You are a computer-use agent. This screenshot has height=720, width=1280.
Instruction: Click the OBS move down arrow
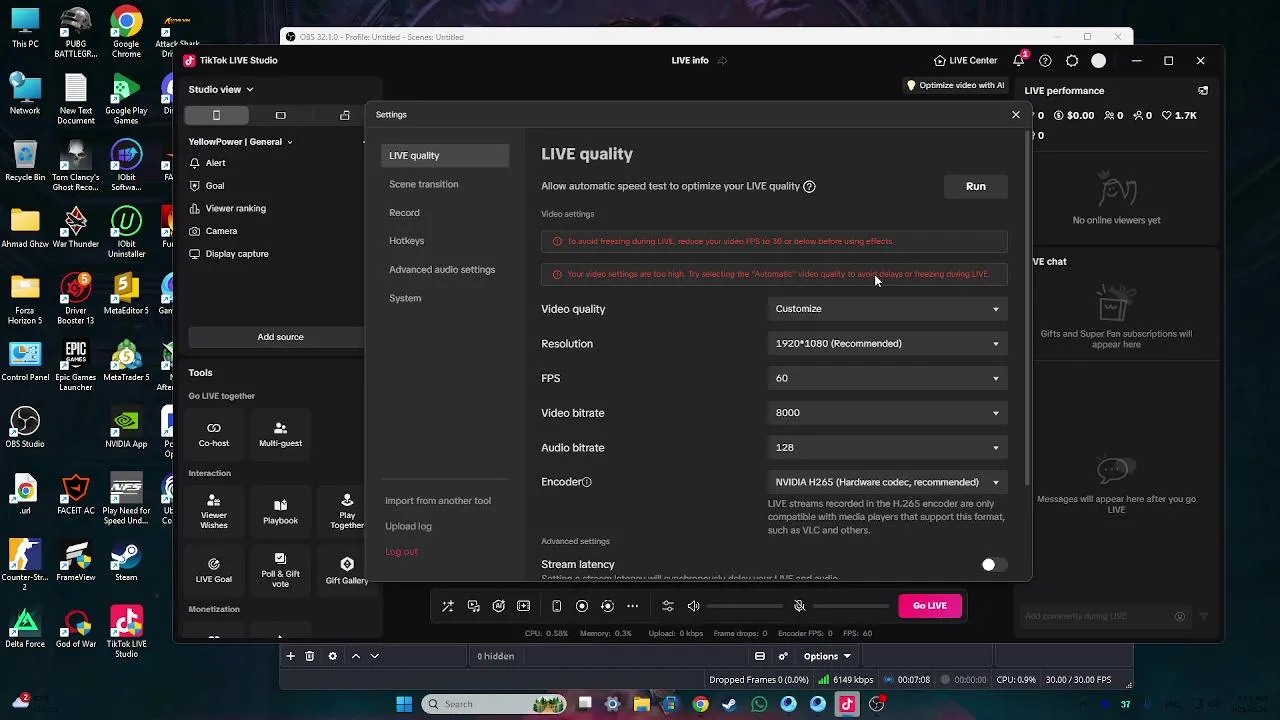[374, 656]
